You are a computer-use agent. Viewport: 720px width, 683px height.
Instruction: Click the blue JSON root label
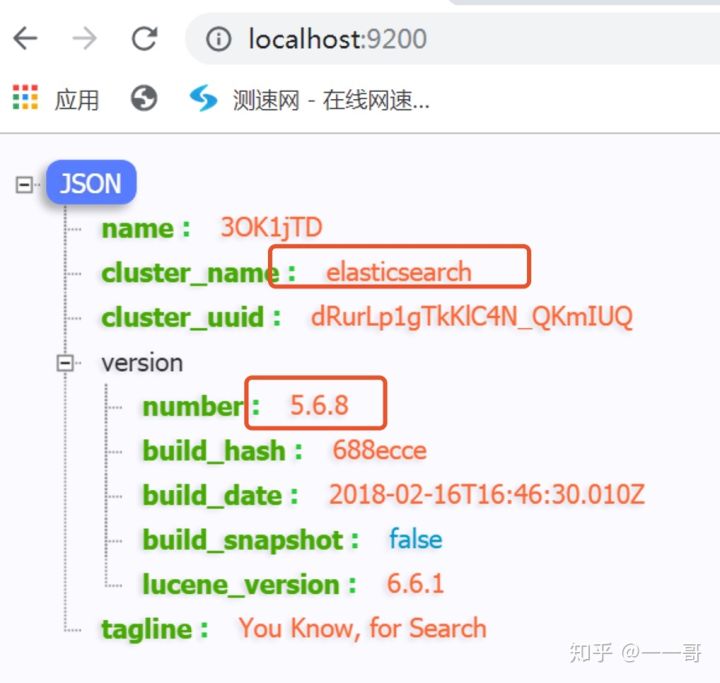coord(91,184)
